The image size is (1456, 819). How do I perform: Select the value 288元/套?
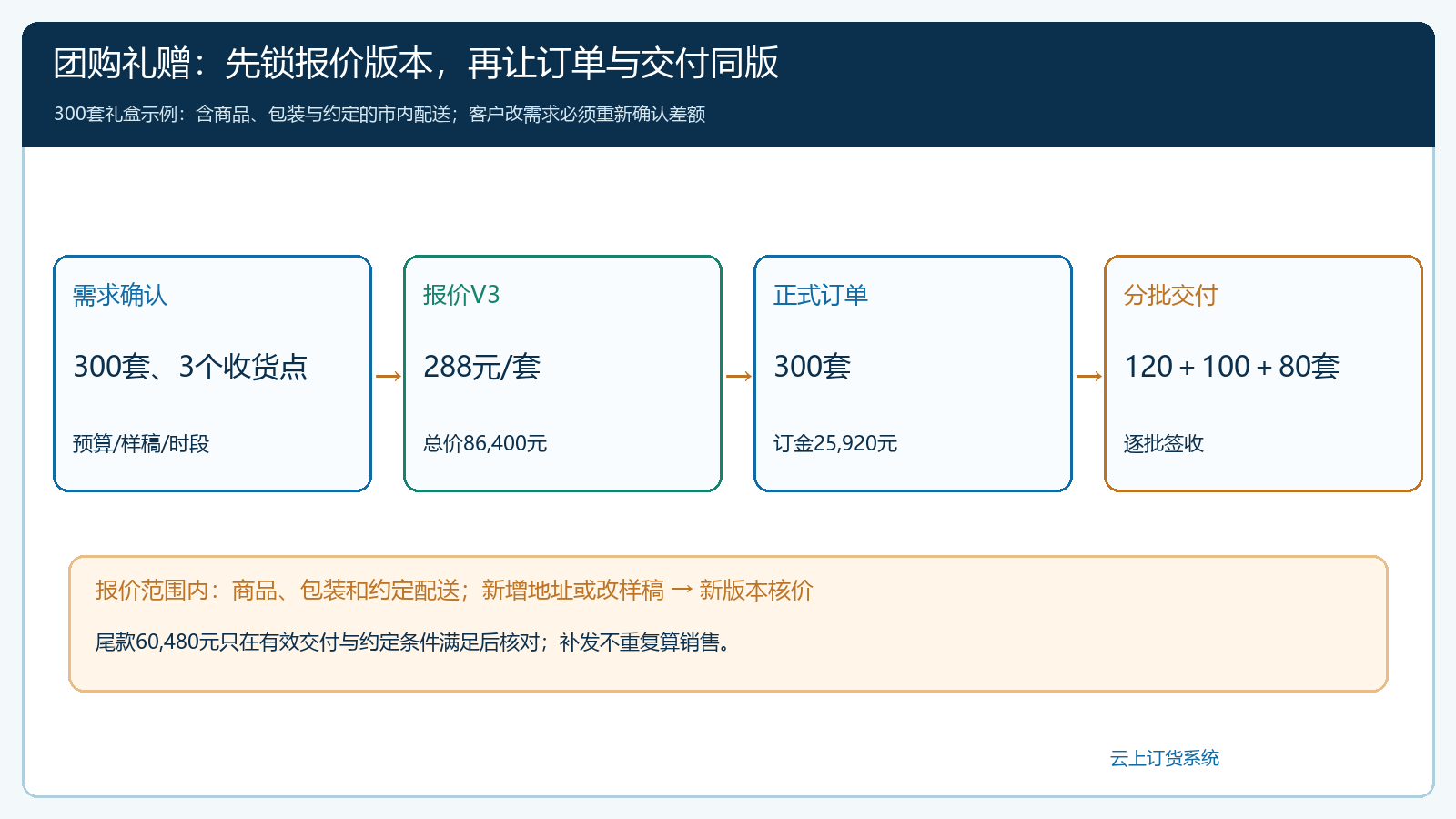click(x=482, y=367)
